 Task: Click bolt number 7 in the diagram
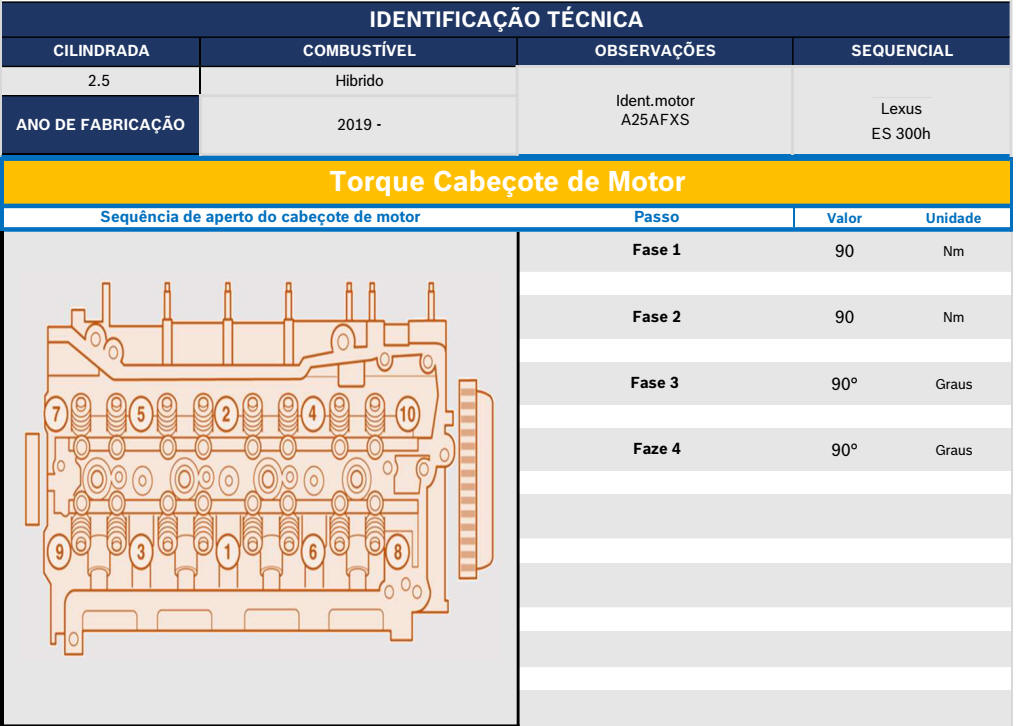[58, 413]
